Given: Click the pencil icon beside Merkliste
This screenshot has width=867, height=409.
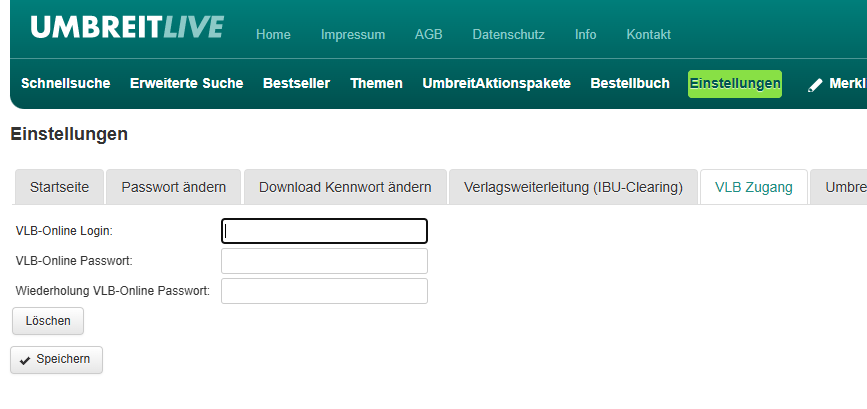Looking at the screenshot, I should tap(815, 85).
